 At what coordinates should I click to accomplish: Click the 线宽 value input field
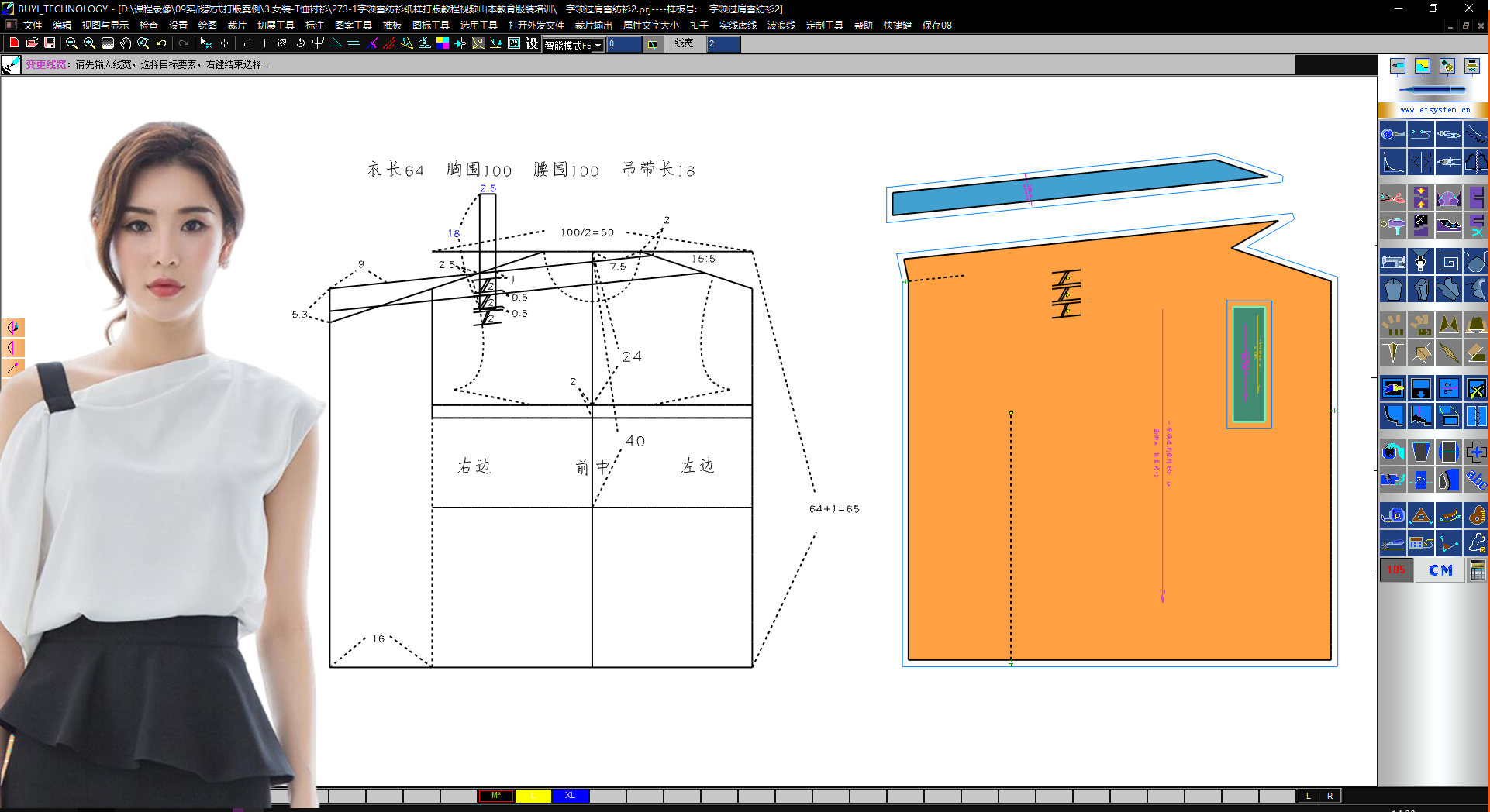point(723,44)
